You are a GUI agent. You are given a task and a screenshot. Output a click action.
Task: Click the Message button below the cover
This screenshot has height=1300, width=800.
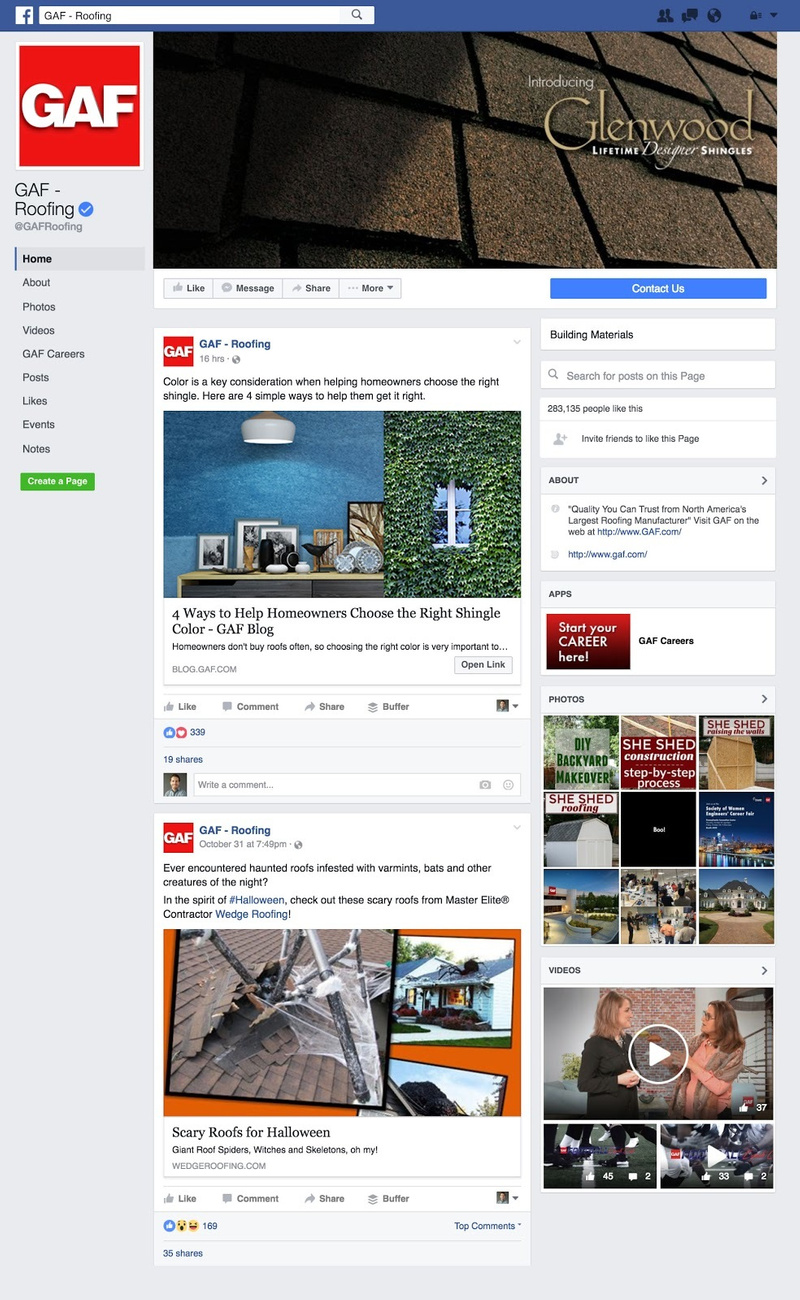(247, 288)
